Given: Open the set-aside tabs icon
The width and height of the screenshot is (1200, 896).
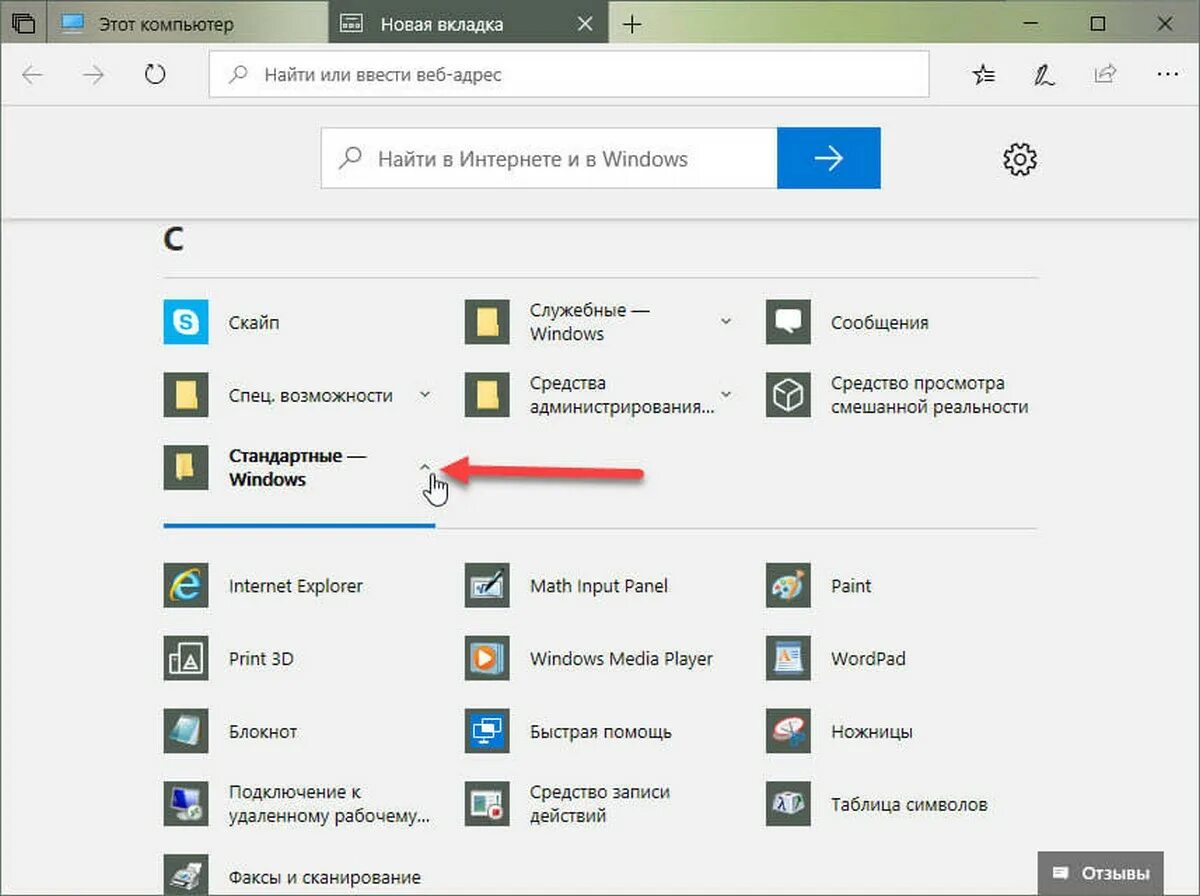Looking at the screenshot, I should (22, 23).
